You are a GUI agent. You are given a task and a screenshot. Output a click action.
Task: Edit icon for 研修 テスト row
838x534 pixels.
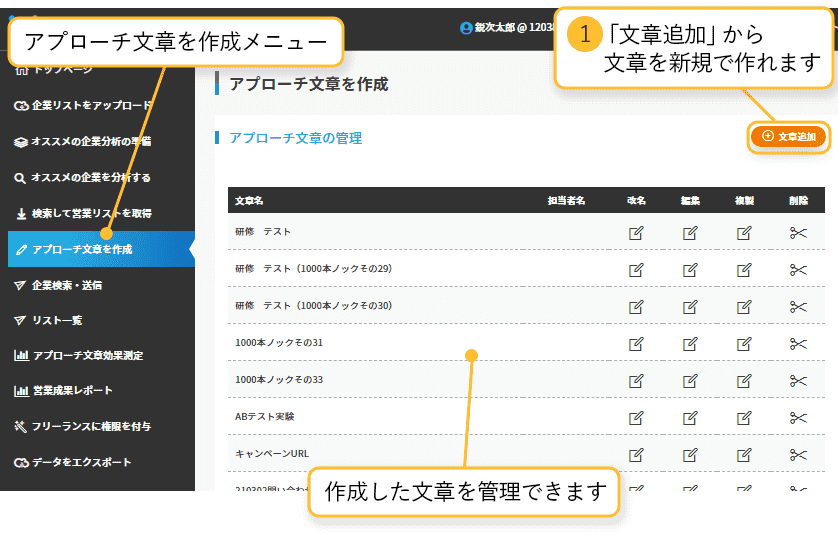[690, 233]
